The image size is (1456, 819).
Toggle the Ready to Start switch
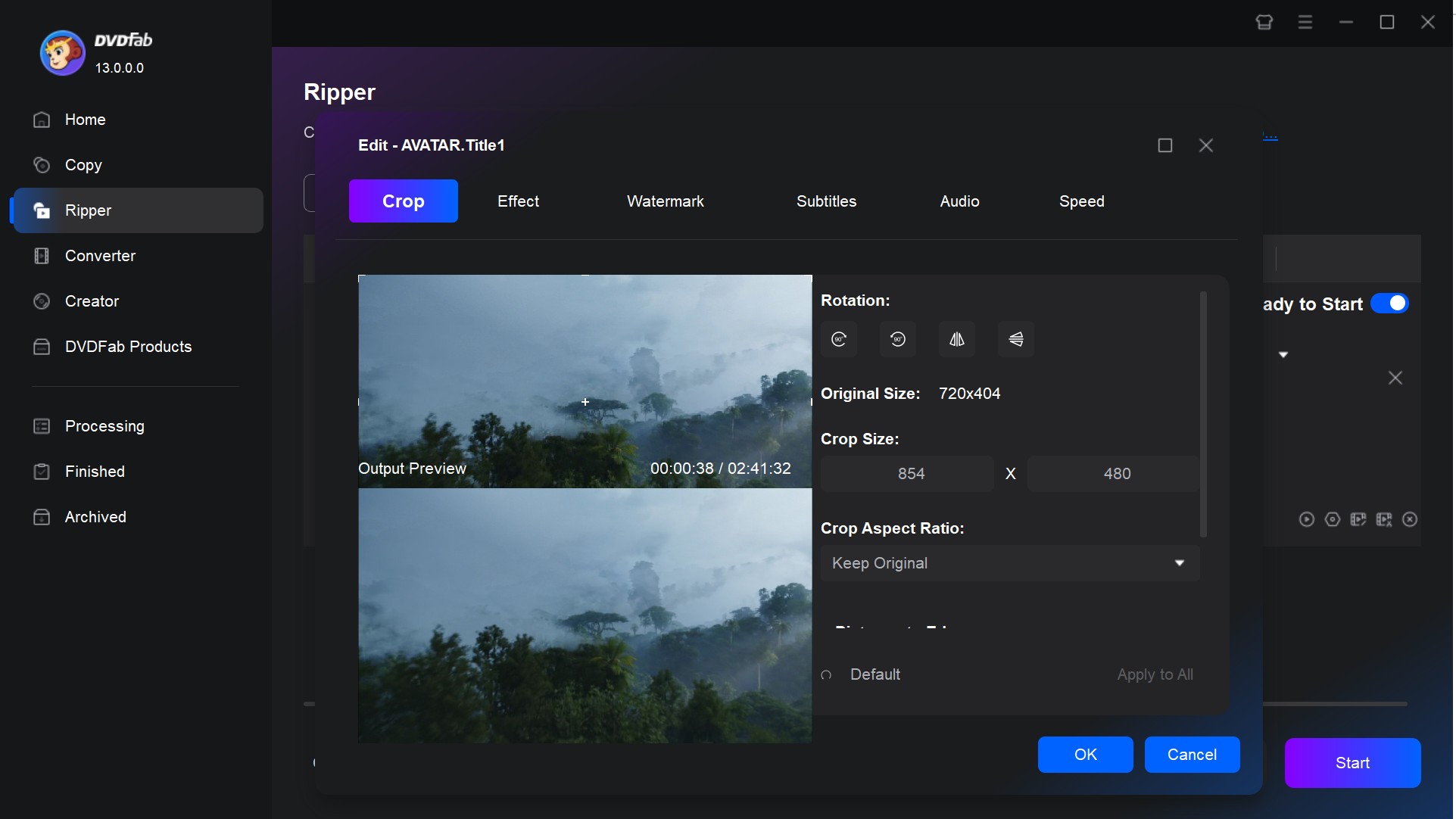click(x=1390, y=303)
